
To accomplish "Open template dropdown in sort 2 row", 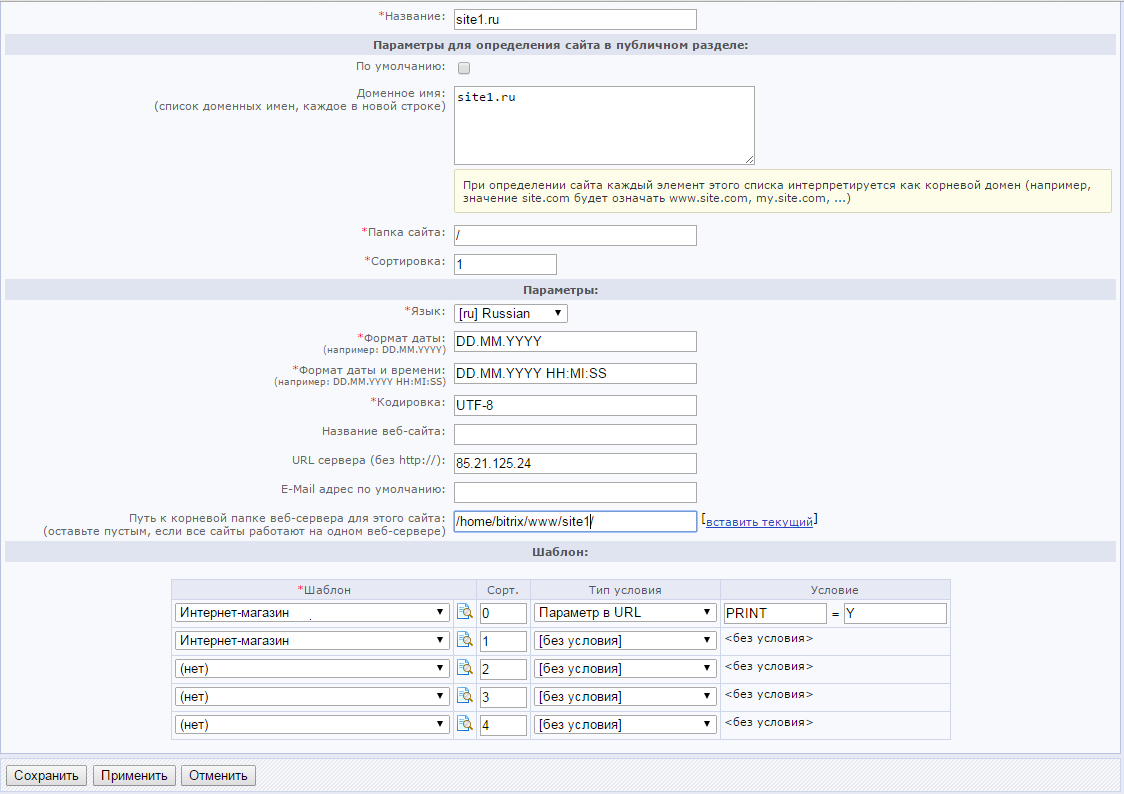I will [x=312, y=668].
